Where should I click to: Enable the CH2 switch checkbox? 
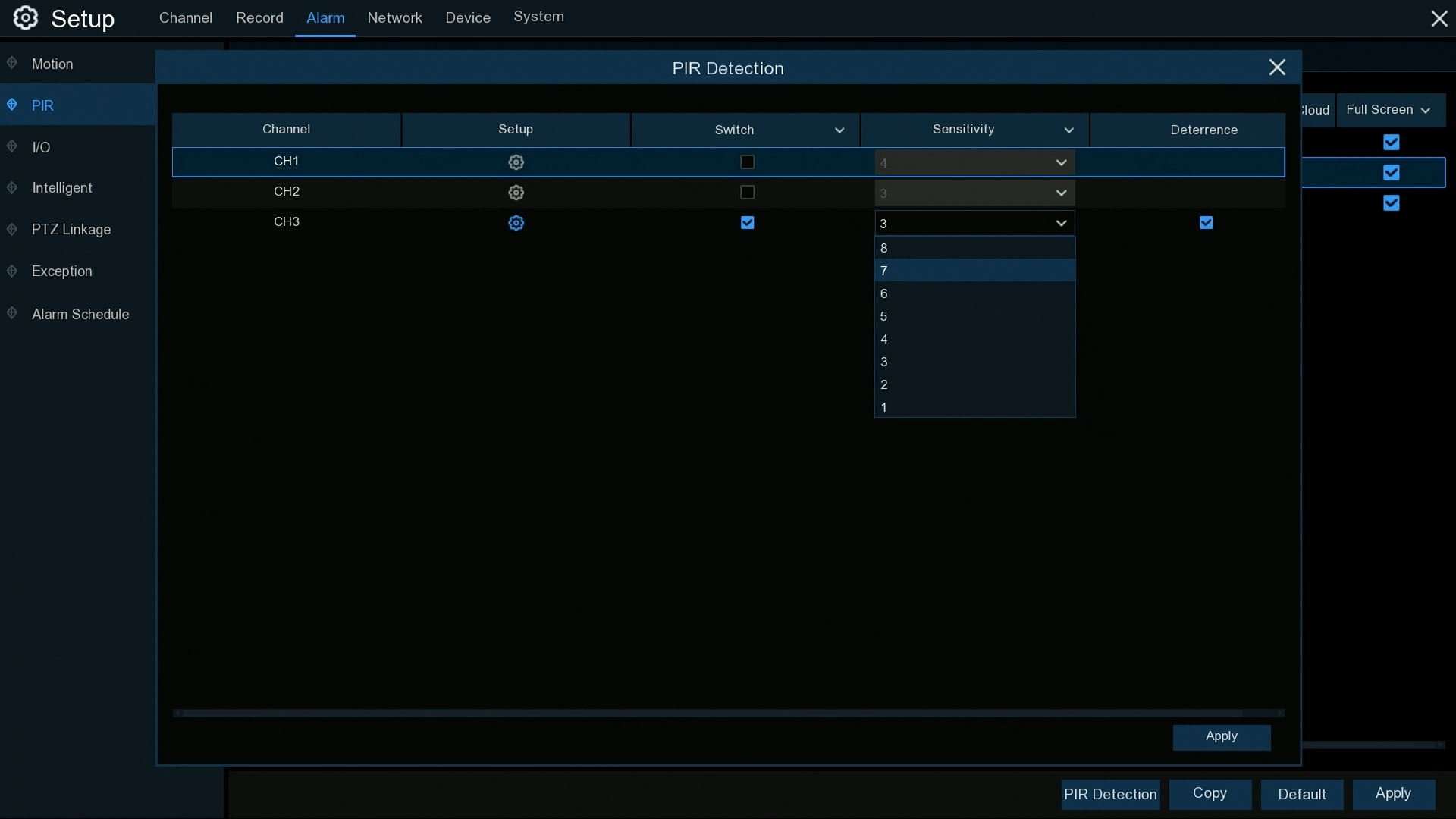tap(747, 193)
